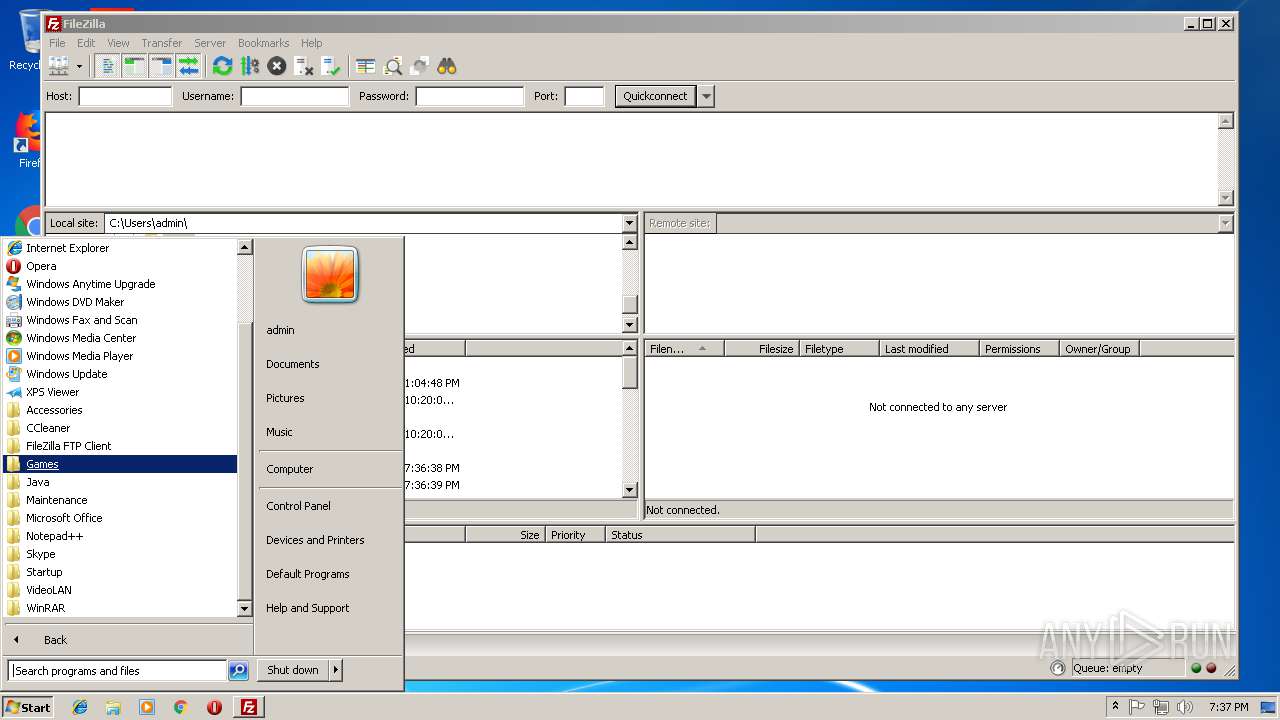Expand the WinRAR folder
Screen dimensions: 1280x720
coord(121,608)
